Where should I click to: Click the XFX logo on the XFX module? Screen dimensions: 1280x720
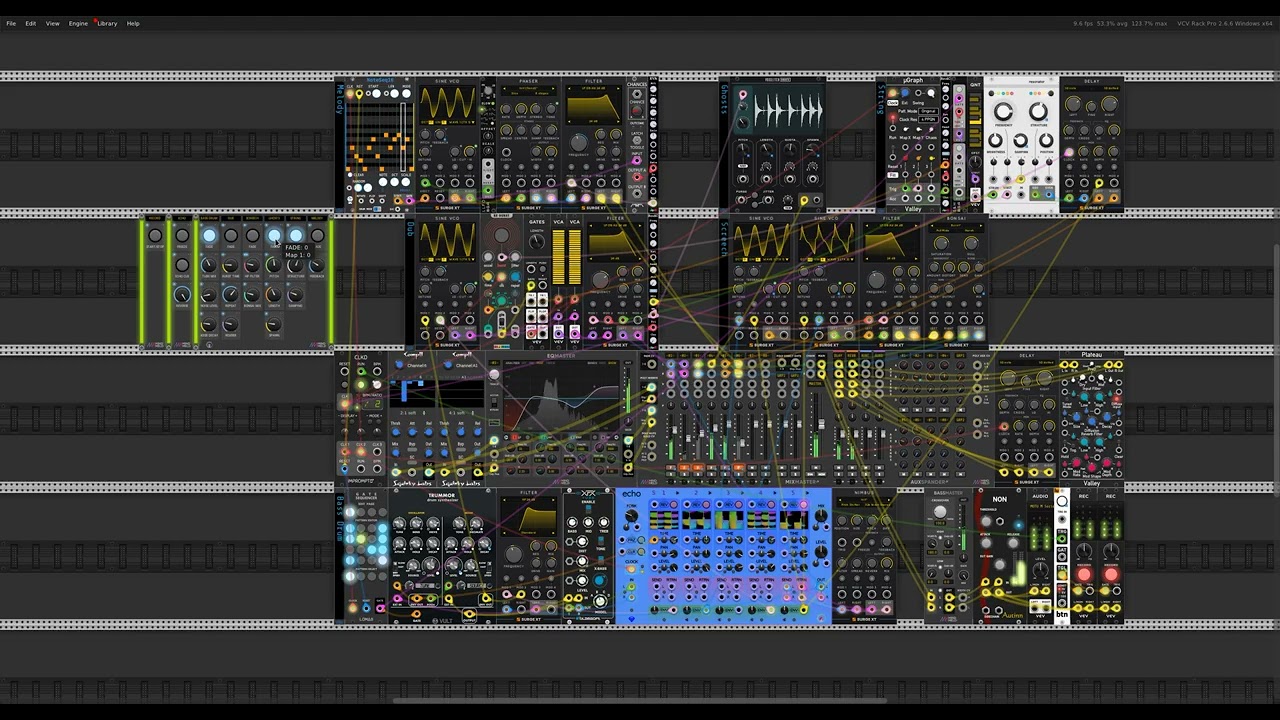pos(589,493)
